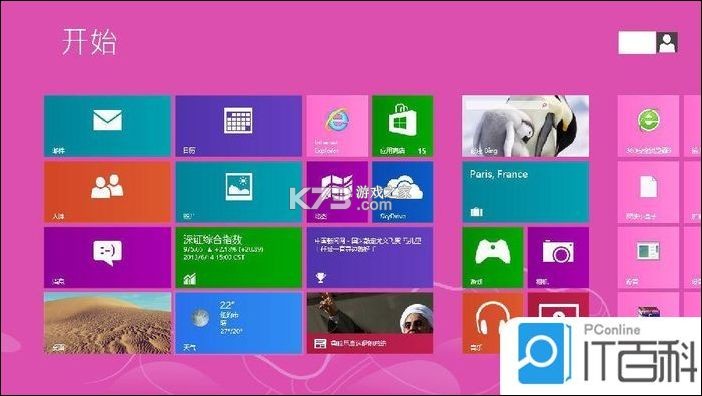Open the Photos tile
Image resolution: width=702 pixels, height=396 pixels.
pyautogui.click(x=238, y=192)
